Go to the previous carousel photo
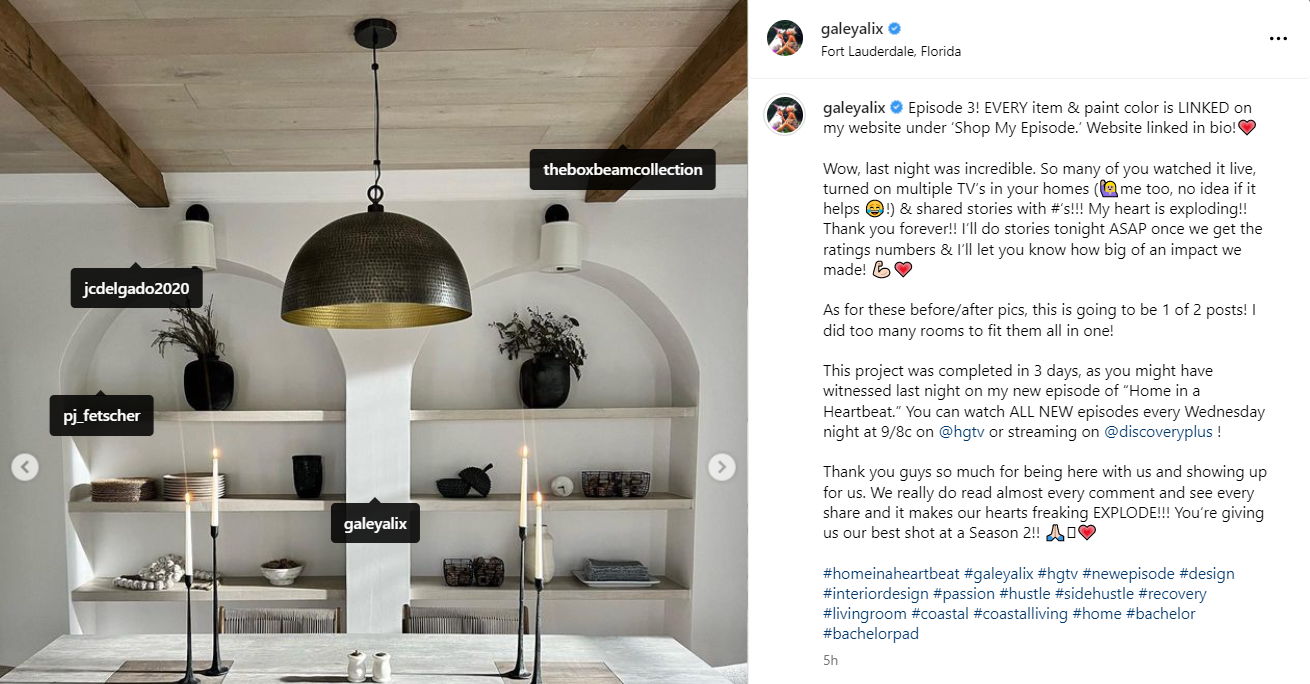1310x684 pixels. (x=25, y=467)
